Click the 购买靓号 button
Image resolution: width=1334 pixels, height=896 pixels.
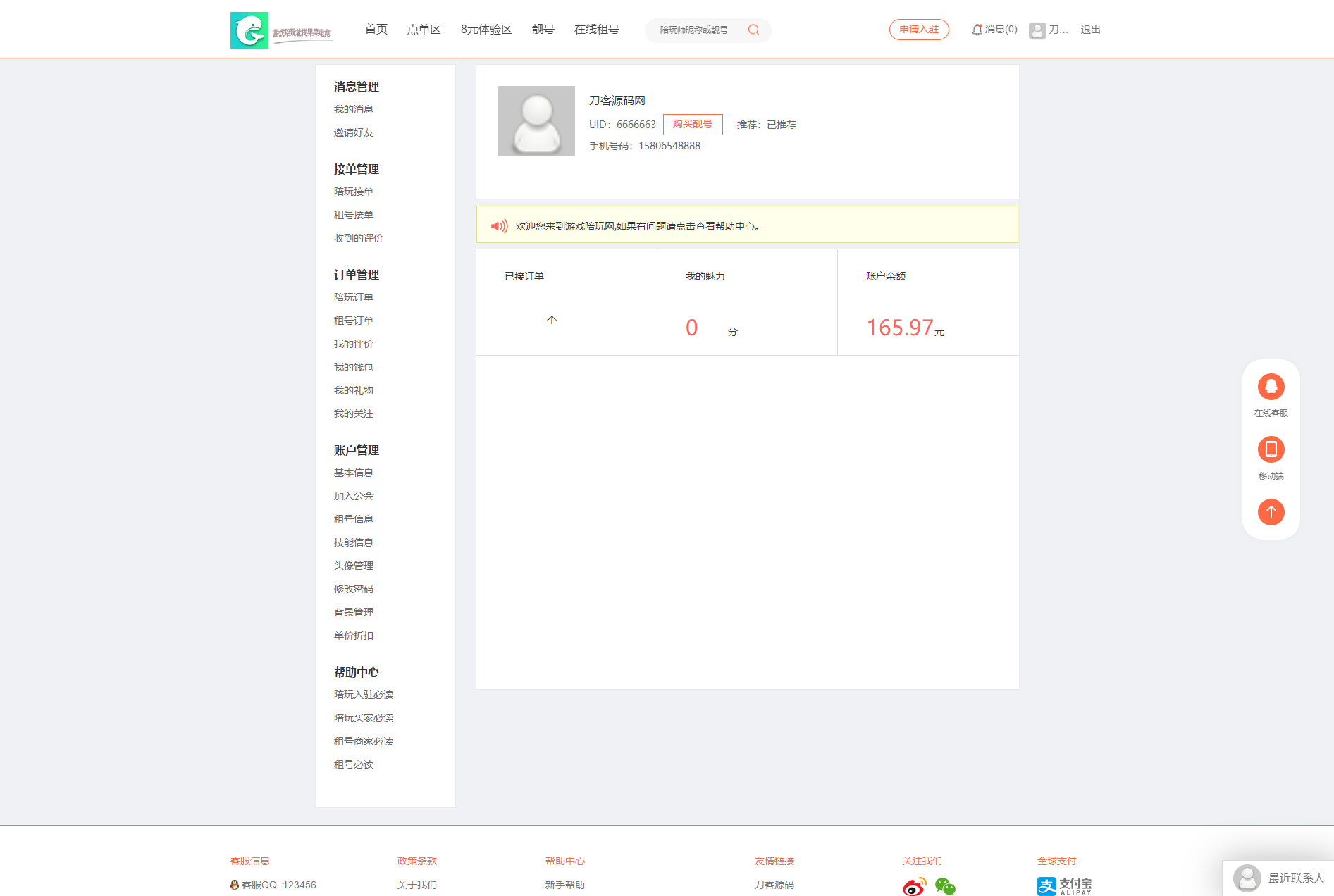(692, 124)
